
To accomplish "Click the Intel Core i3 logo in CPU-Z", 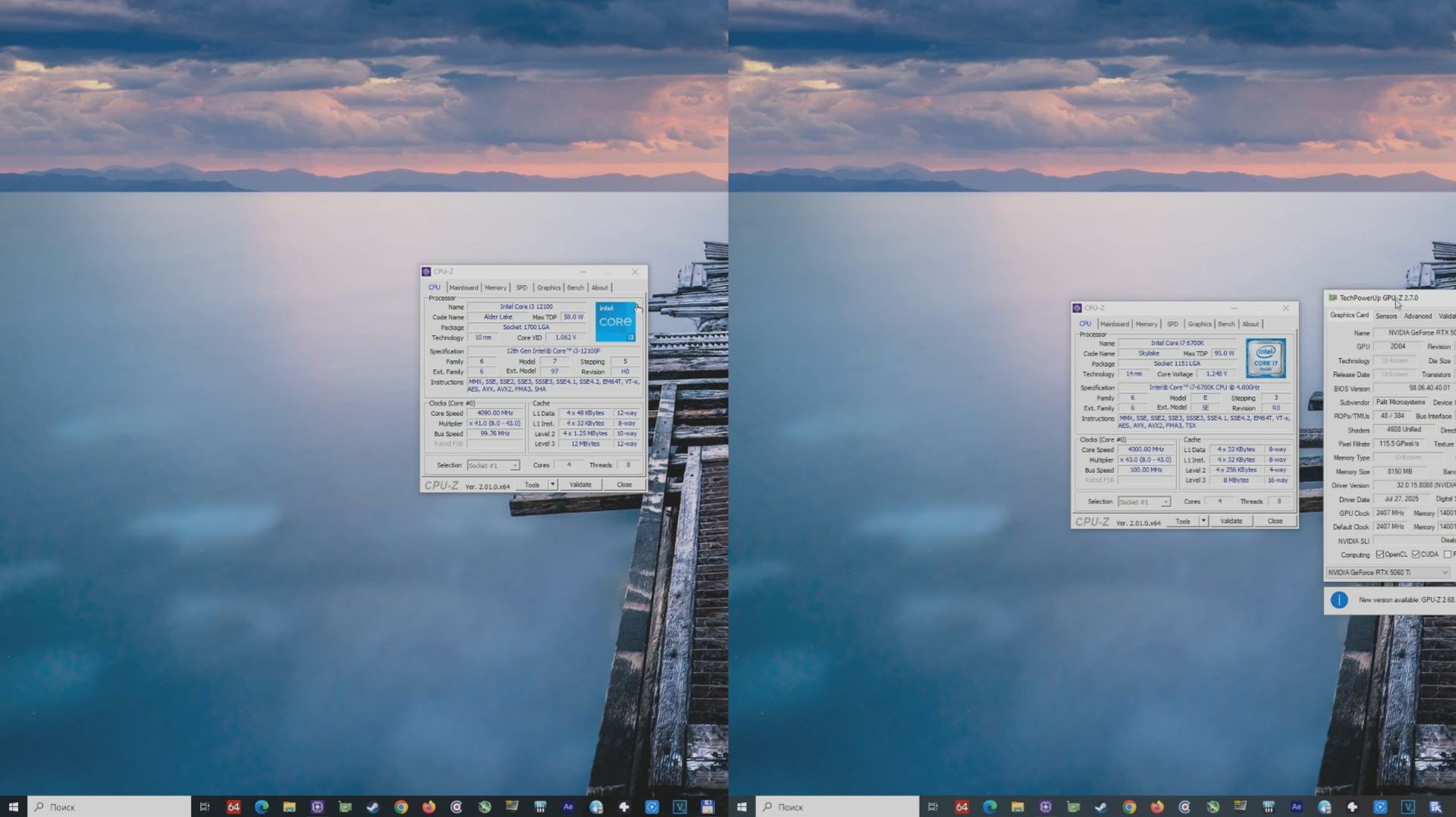I will [616, 321].
